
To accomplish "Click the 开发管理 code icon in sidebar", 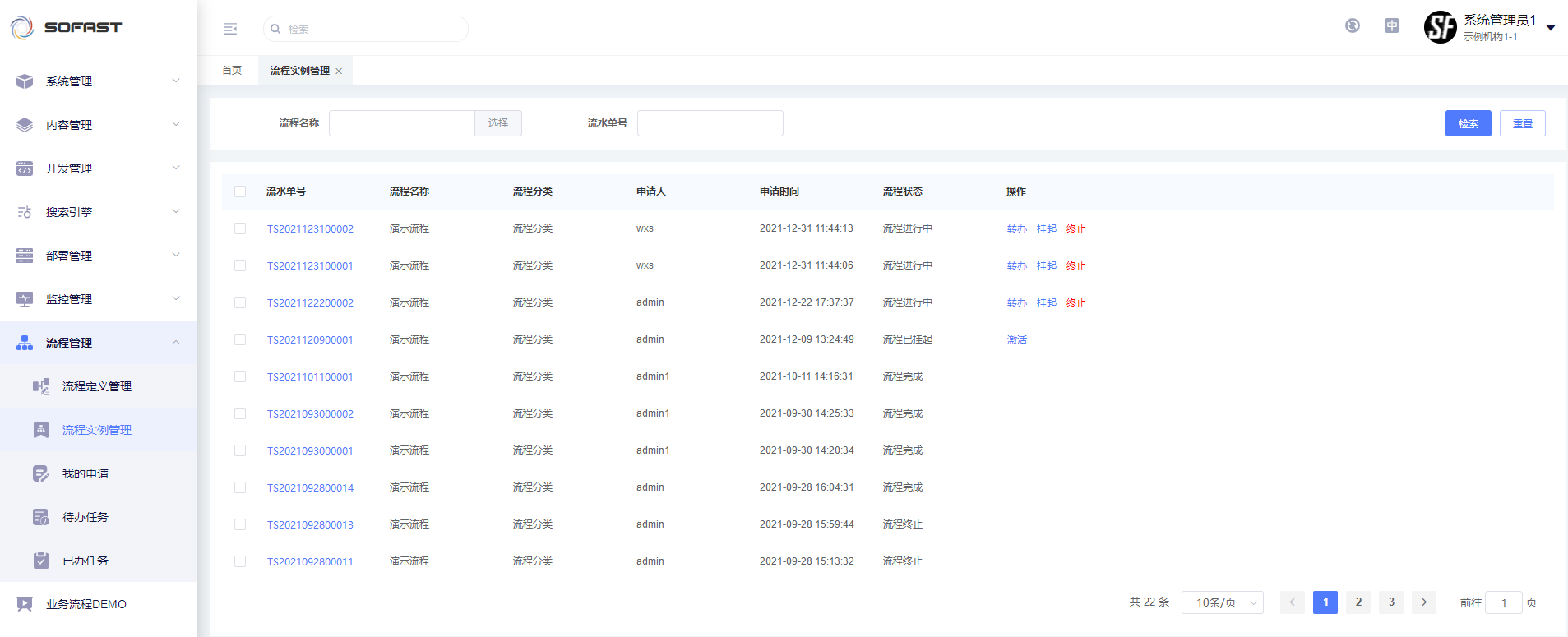I will (25, 168).
